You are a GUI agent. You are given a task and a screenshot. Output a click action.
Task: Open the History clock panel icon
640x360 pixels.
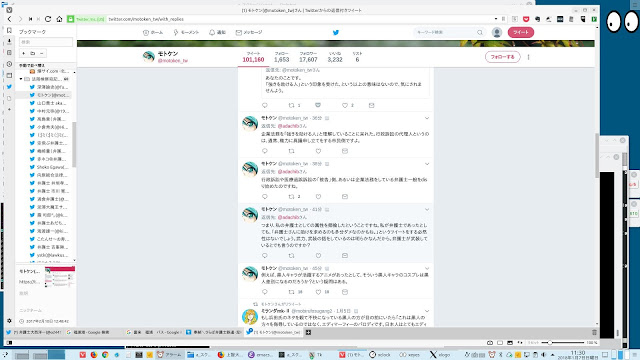[9, 64]
